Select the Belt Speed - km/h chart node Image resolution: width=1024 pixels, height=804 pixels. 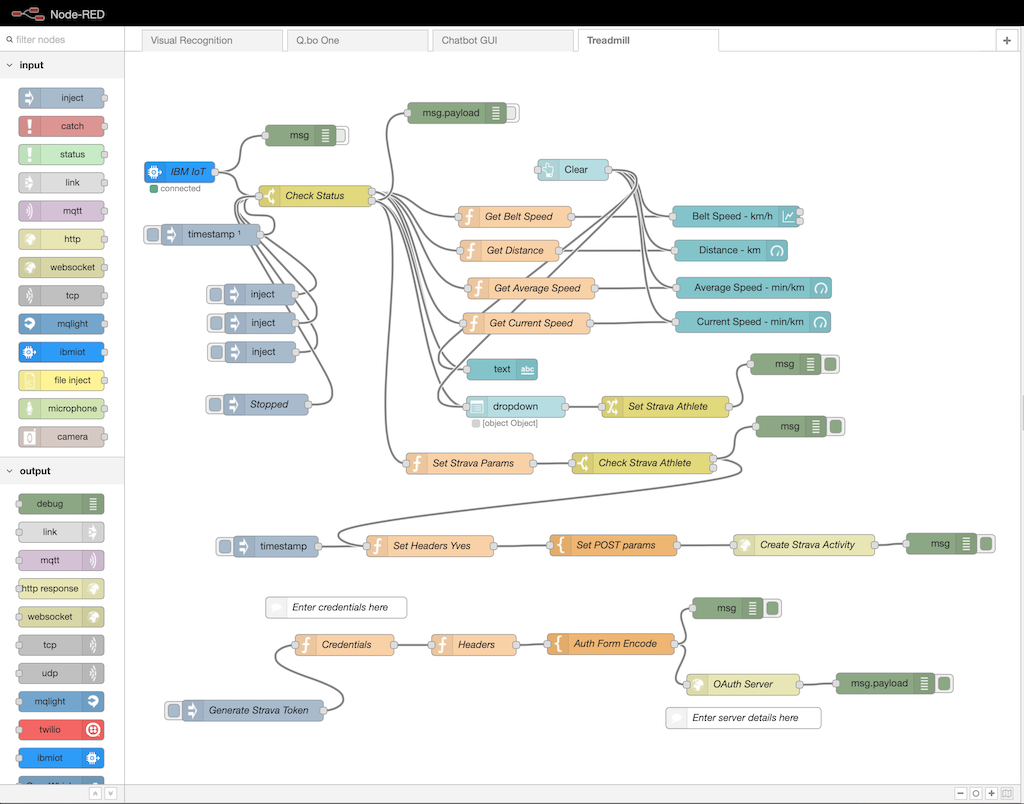coord(736,216)
